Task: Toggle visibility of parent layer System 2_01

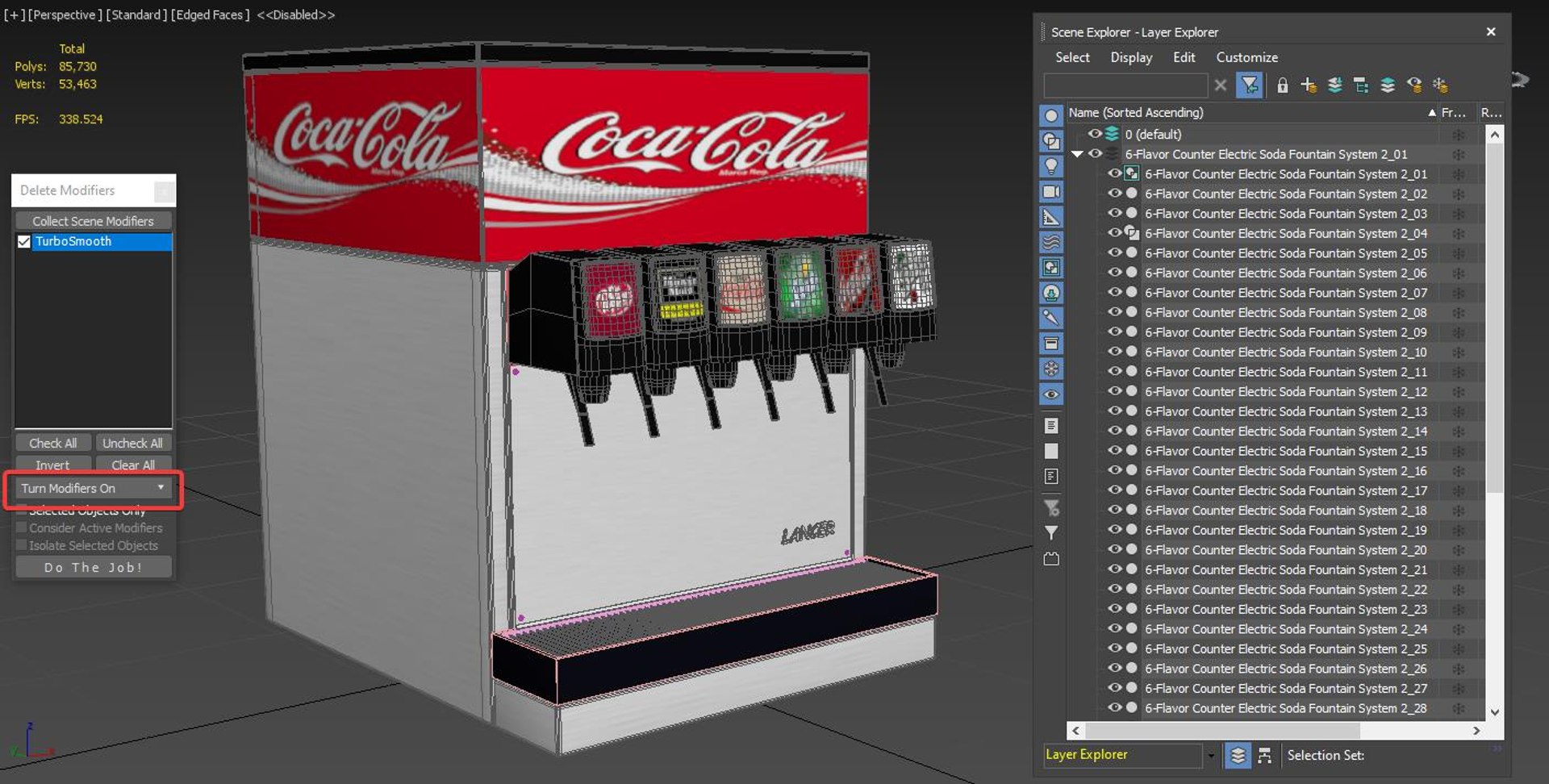Action: click(x=1095, y=154)
